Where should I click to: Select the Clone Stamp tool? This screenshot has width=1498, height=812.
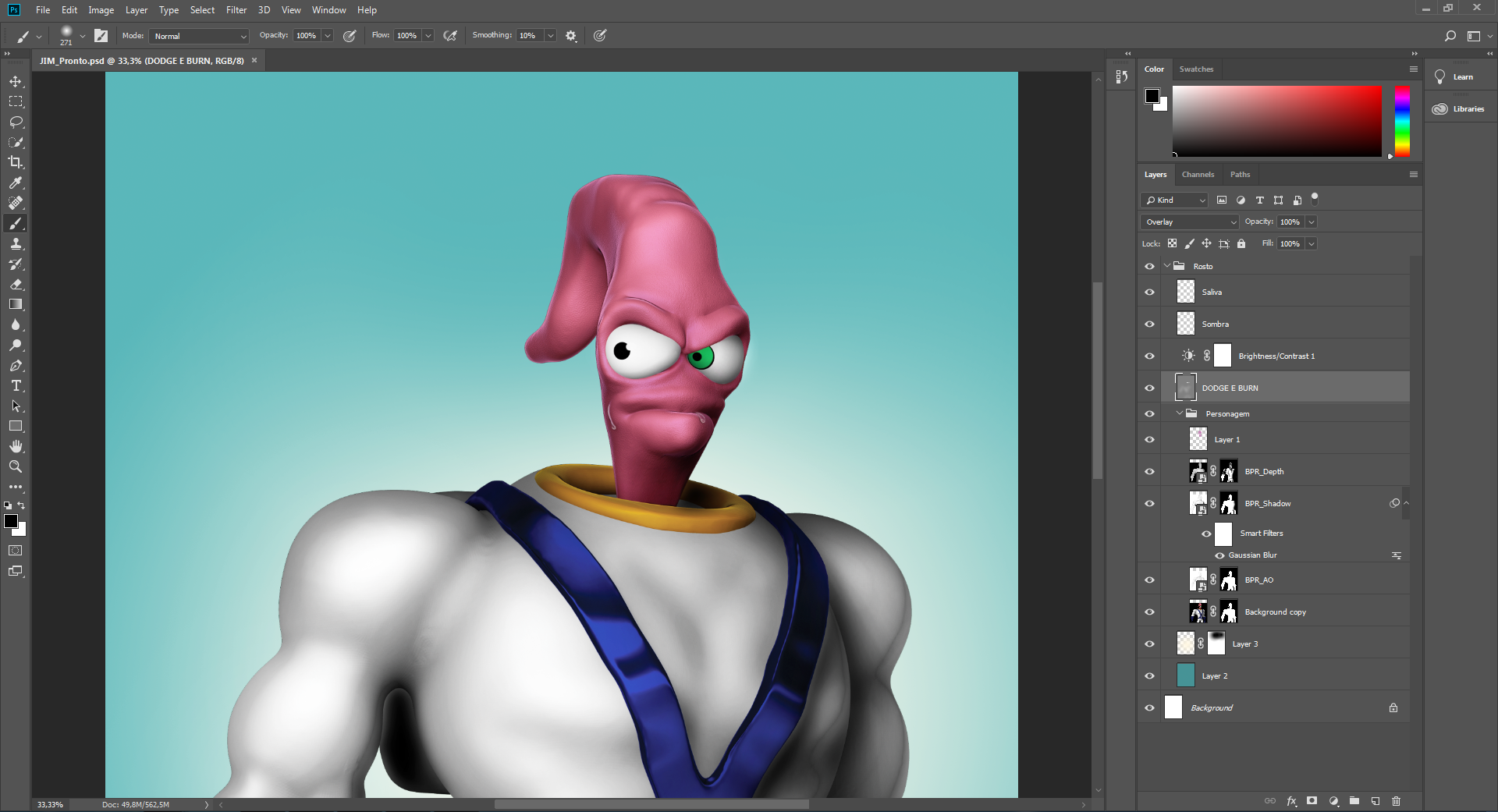click(x=16, y=243)
